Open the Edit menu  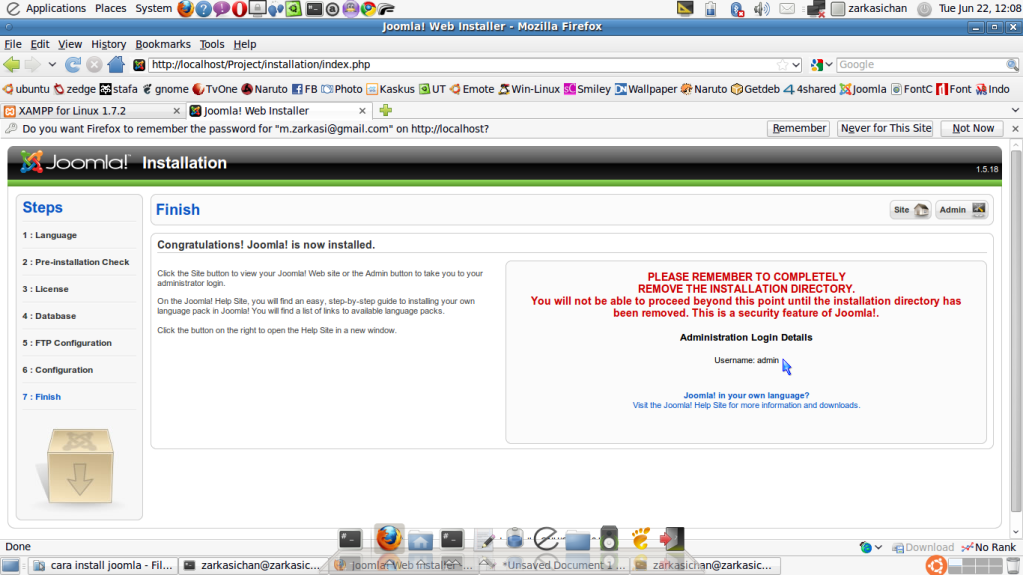[x=40, y=44]
